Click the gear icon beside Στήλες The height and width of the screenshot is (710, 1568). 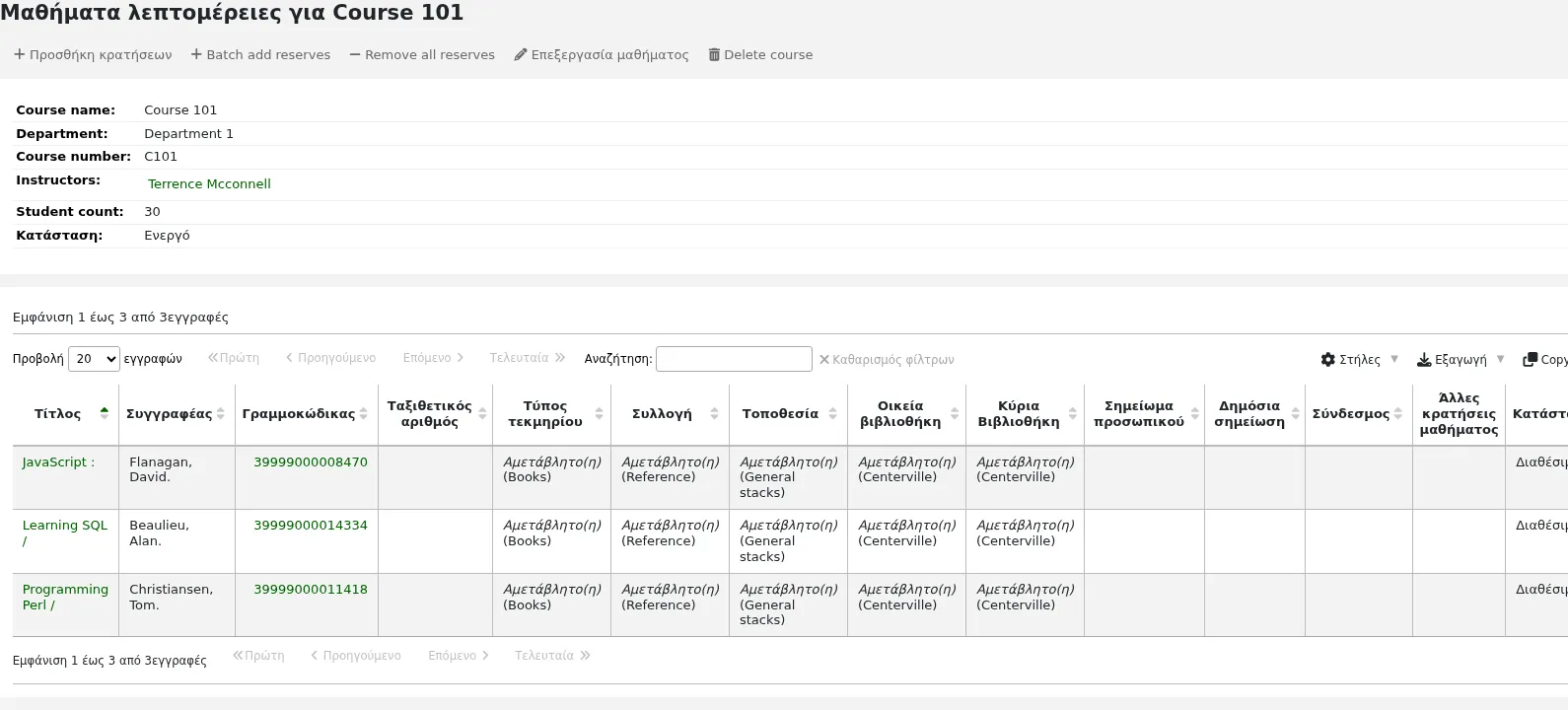[1328, 359]
